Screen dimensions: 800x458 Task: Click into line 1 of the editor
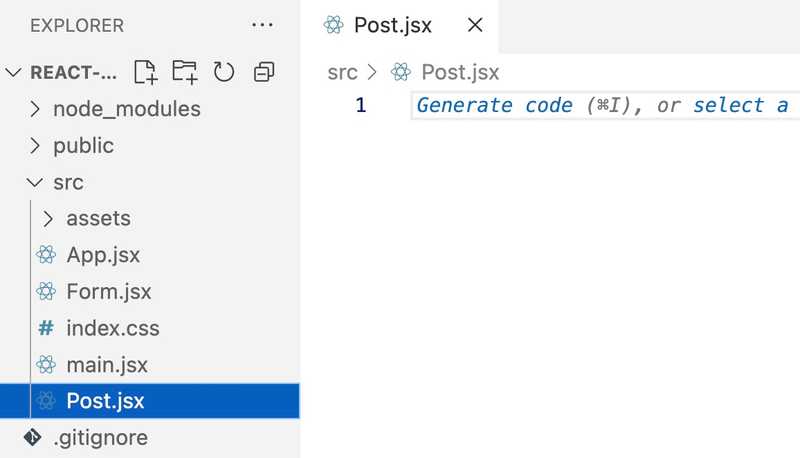click(600, 106)
